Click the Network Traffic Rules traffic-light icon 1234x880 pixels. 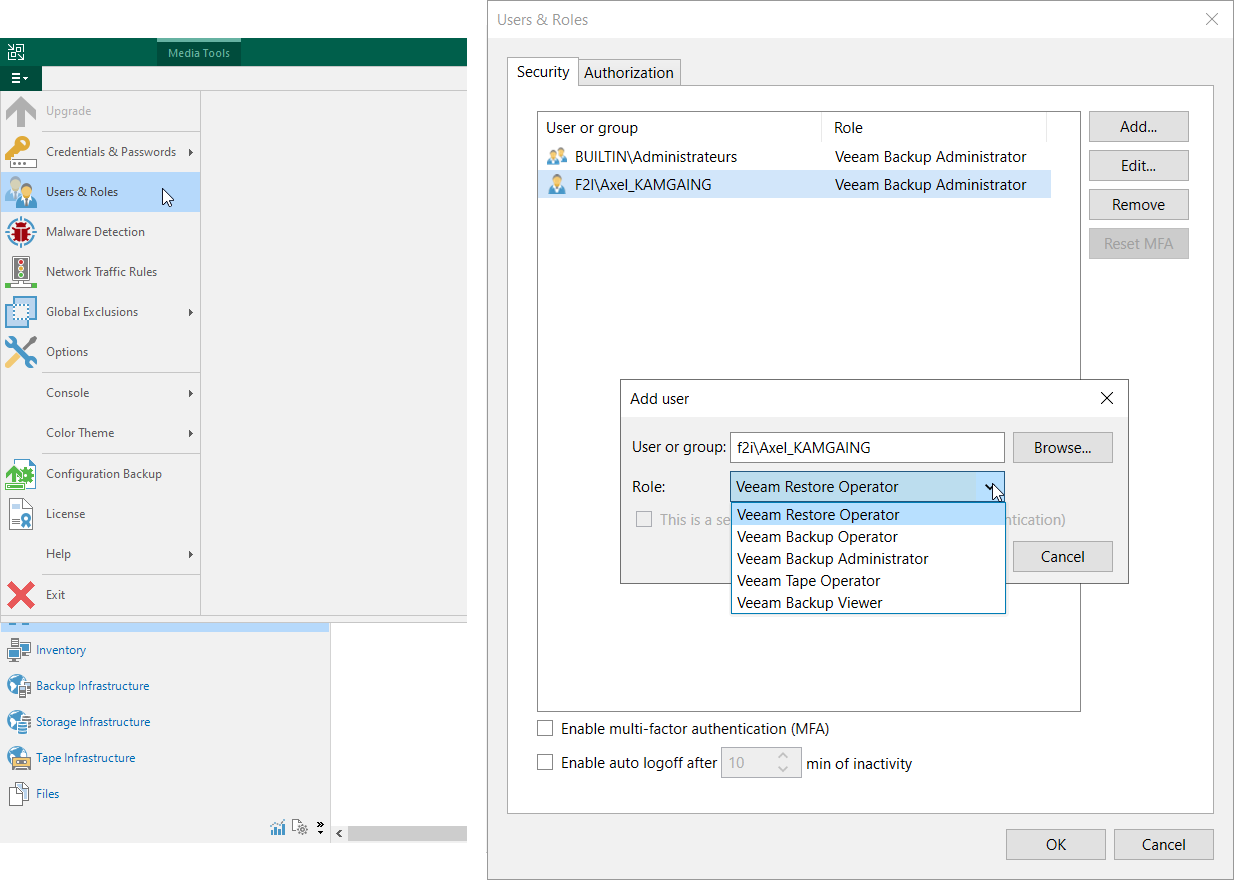[x=21, y=272]
